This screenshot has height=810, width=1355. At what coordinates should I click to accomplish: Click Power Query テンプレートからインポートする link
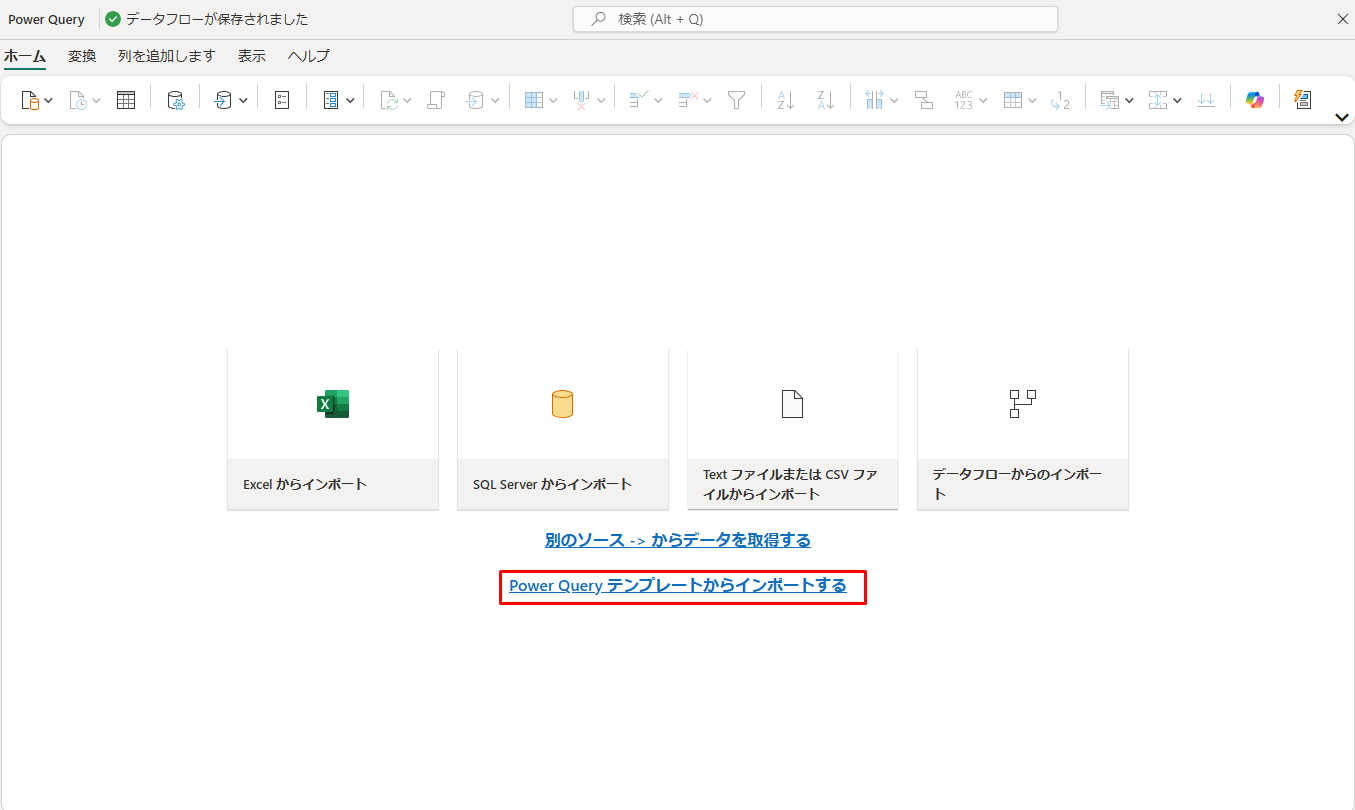pos(677,586)
